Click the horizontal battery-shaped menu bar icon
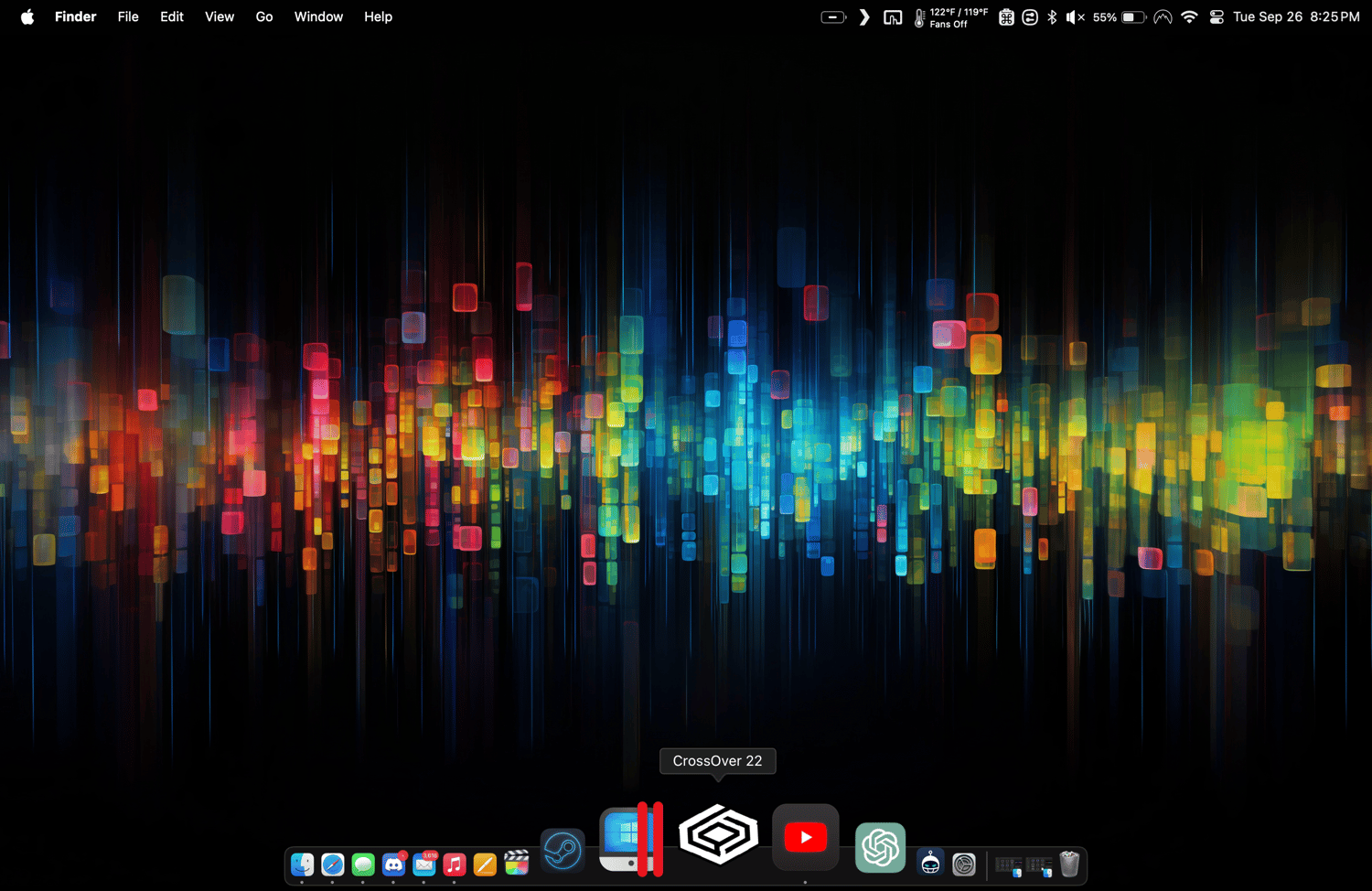1372x891 pixels. [833, 16]
